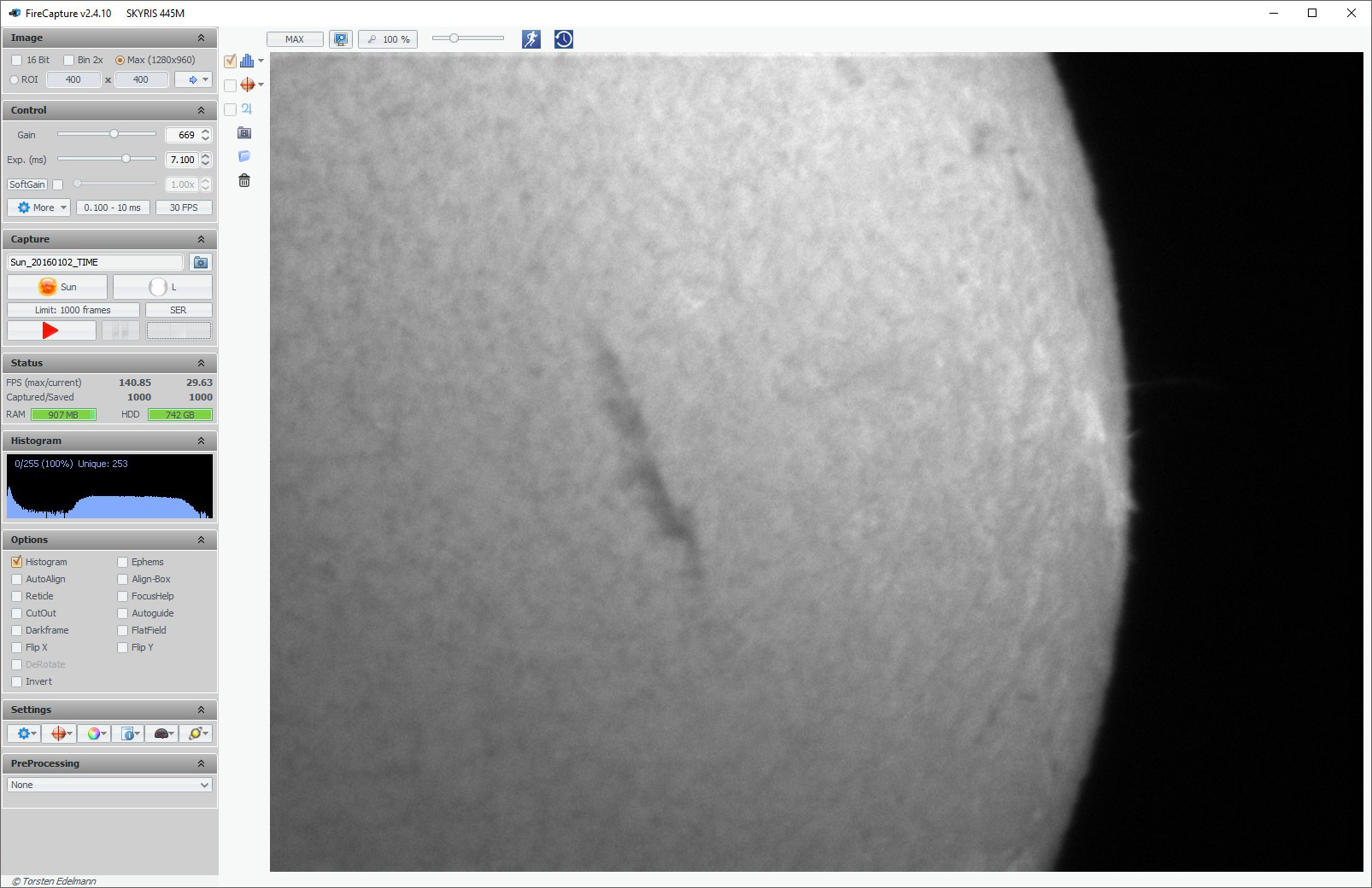
Task: Open the color wheel settings menu
Action: [94, 733]
